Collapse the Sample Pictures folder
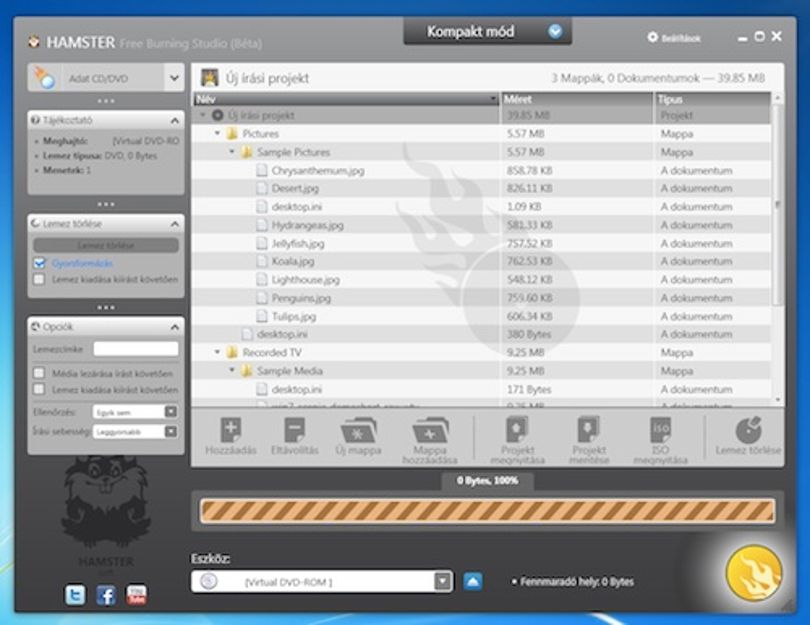Viewport: 810px width, 625px height. pos(232,152)
